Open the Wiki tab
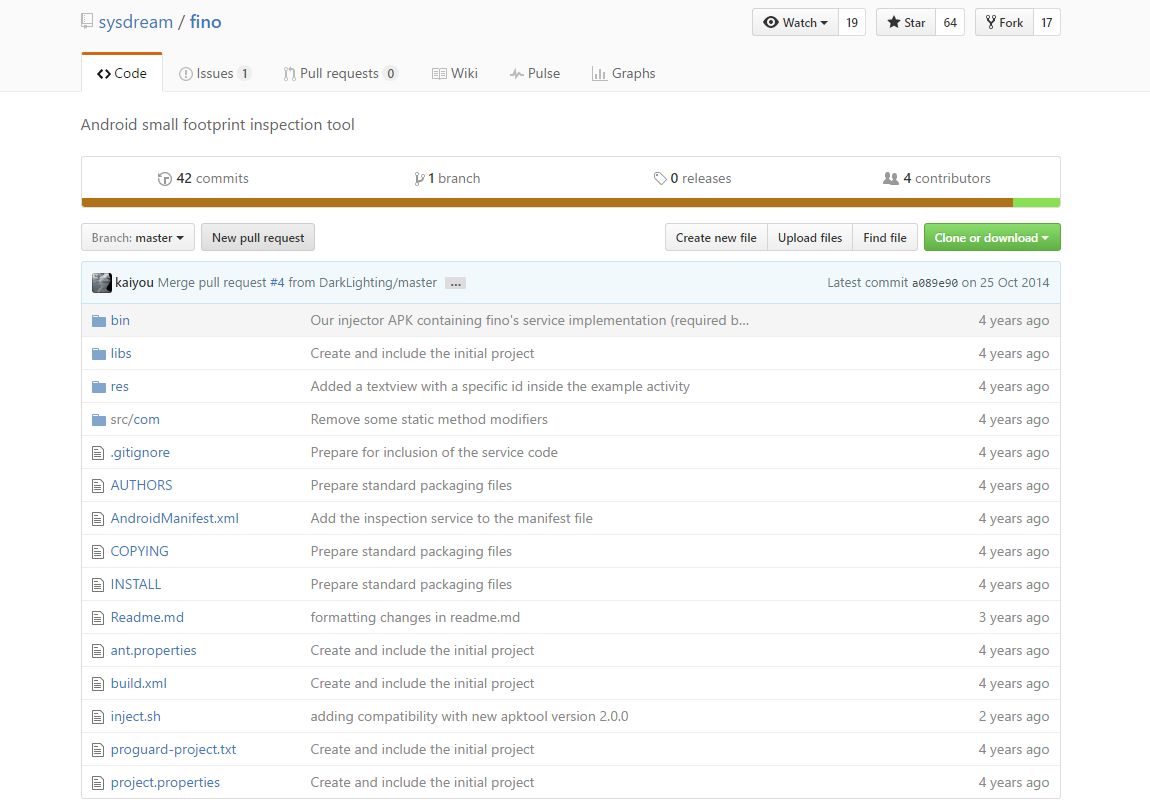The image size is (1150, 809). tap(455, 73)
